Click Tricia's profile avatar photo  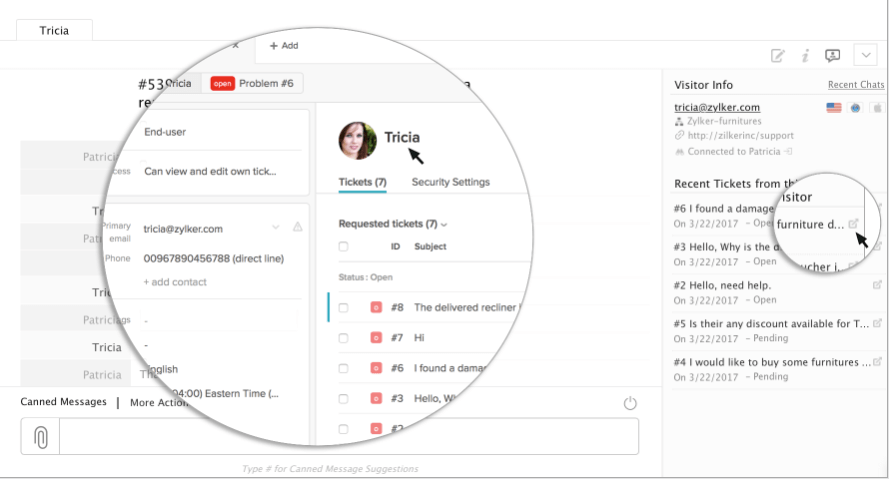coord(357,140)
